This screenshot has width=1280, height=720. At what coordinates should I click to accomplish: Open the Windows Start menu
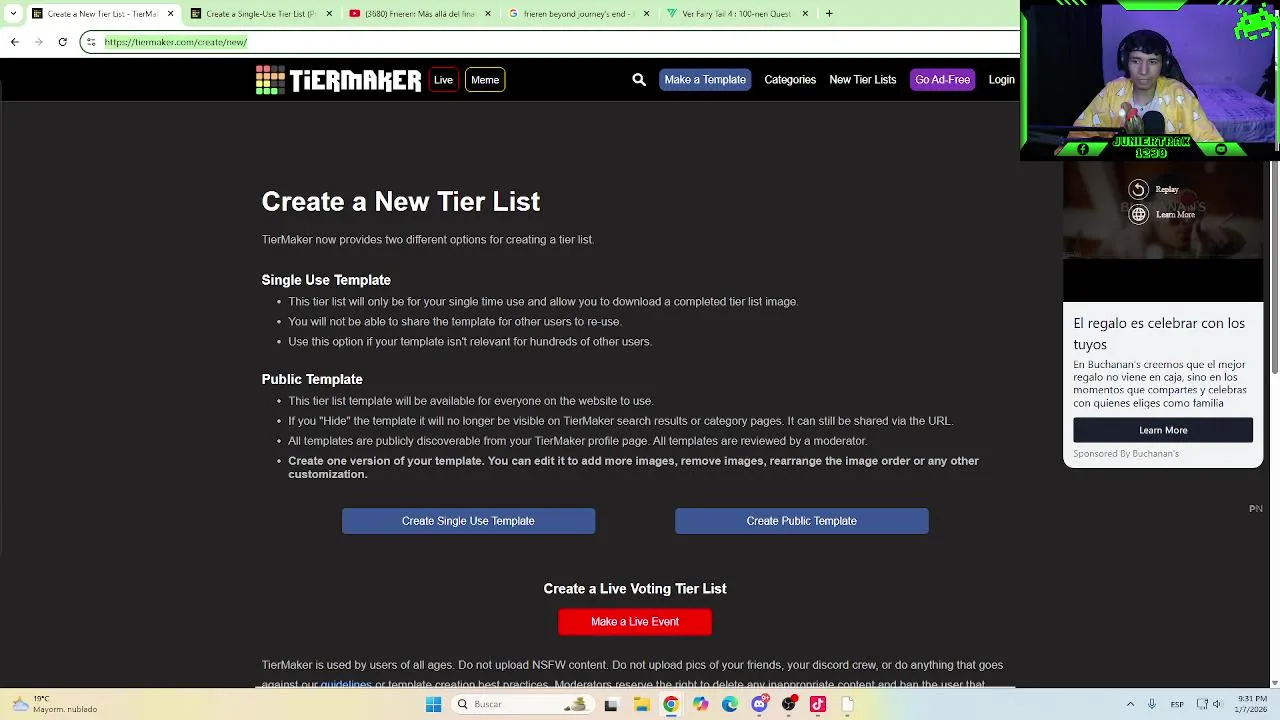pyautogui.click(x=433, y=704)
